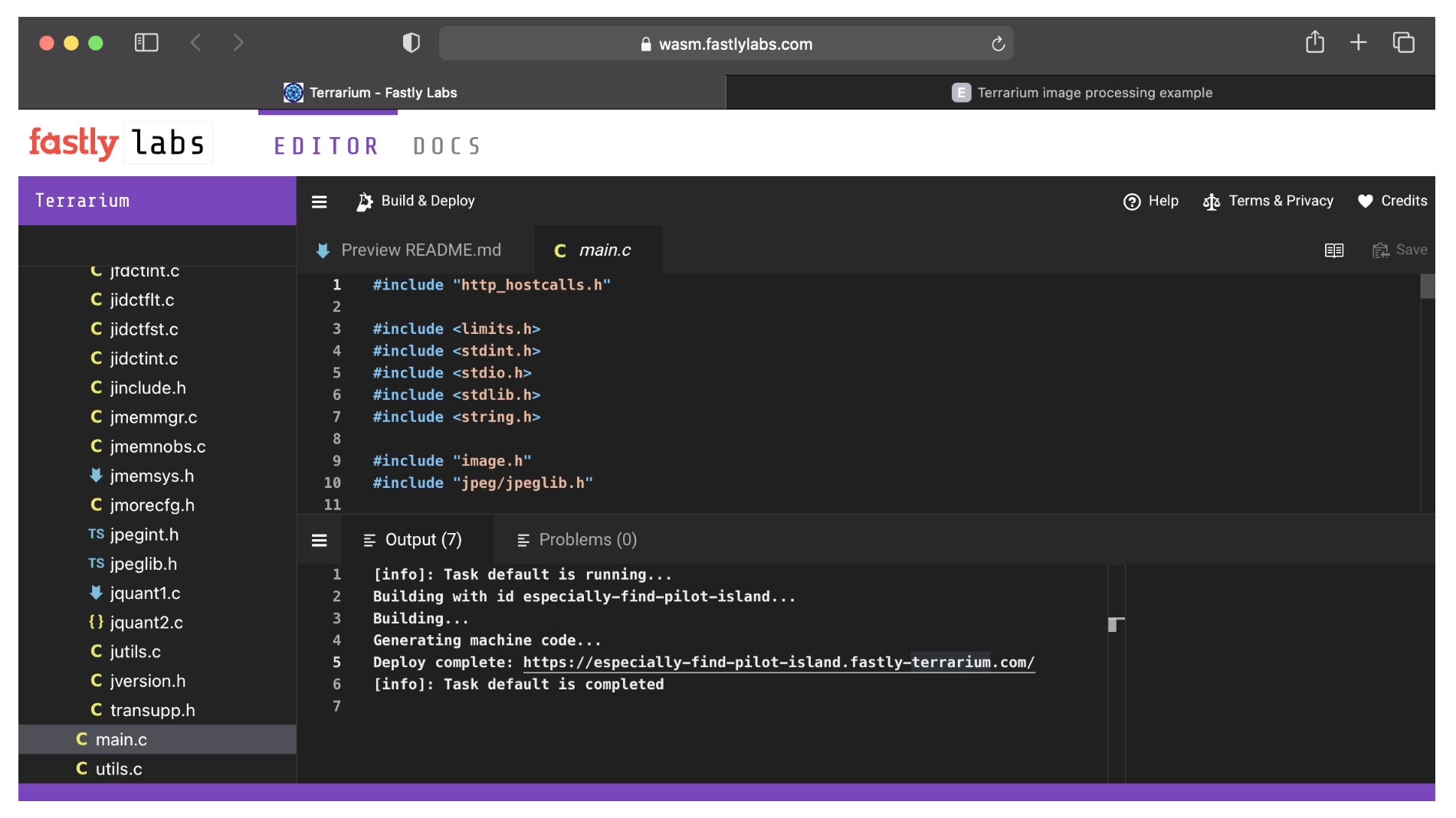Viewport: 1456px width, 818px height.
Task: Open the Safari share icon
Action: pos(1315,41)
